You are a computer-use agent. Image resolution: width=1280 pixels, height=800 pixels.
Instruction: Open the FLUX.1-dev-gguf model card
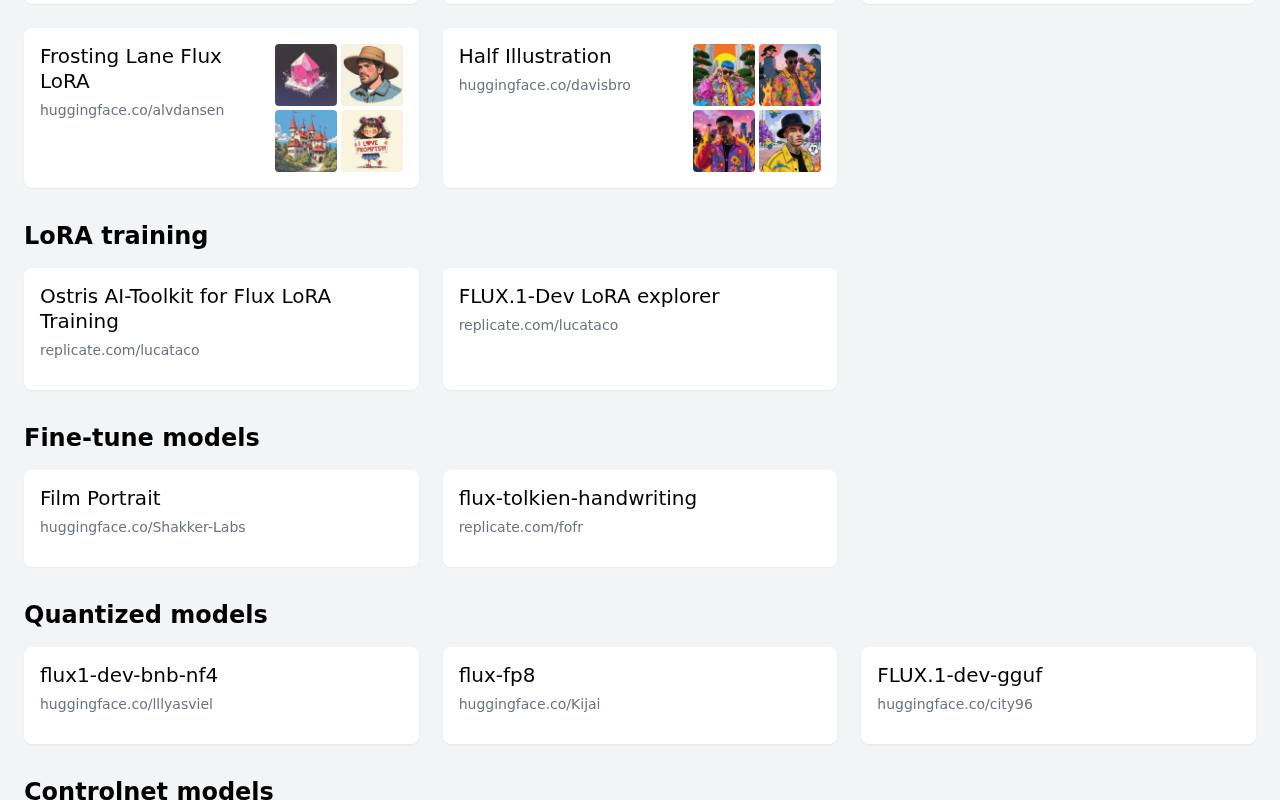point(1058,695)
